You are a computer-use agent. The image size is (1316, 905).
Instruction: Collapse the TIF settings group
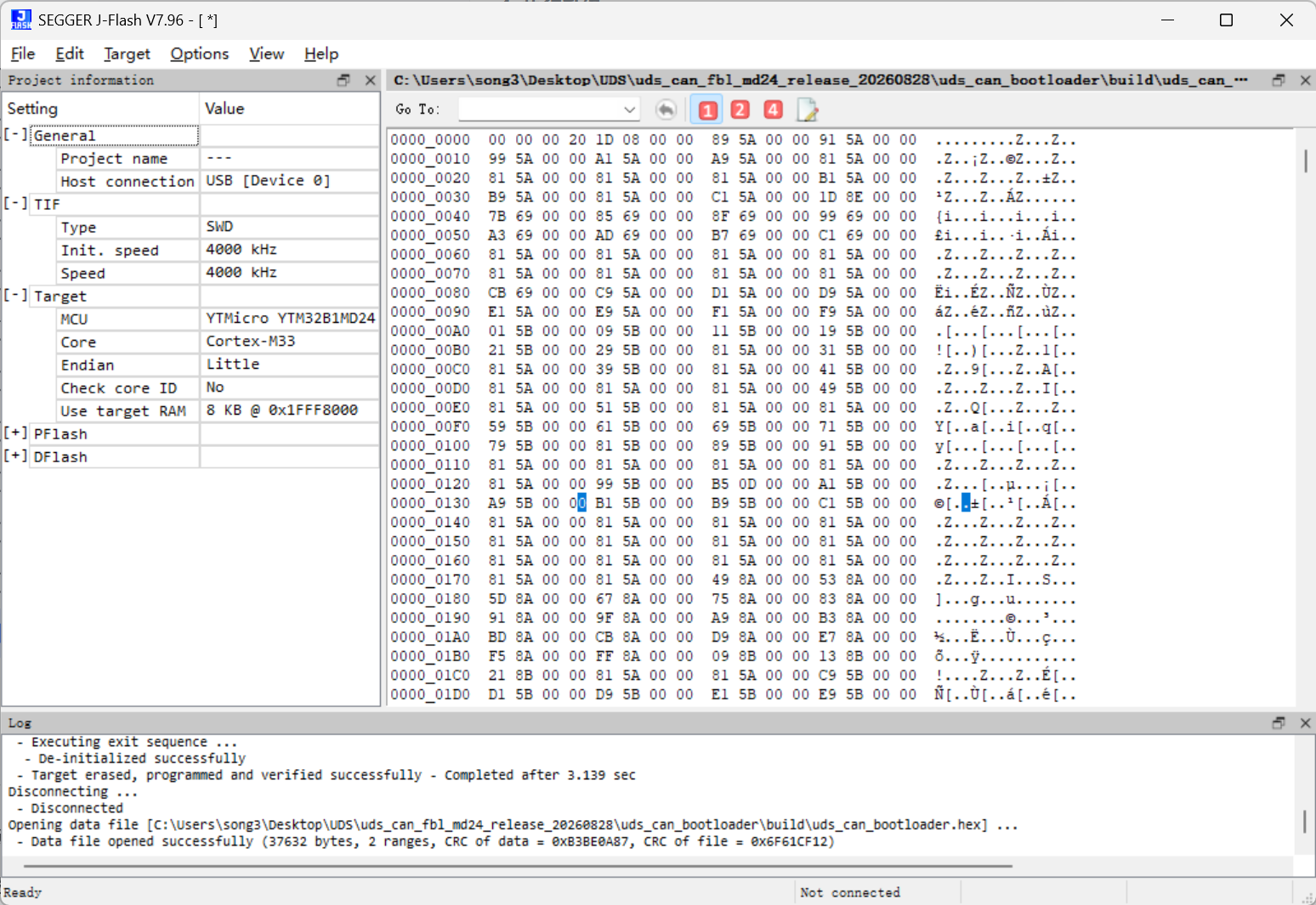pyautogui.click(x=15, y=203)
